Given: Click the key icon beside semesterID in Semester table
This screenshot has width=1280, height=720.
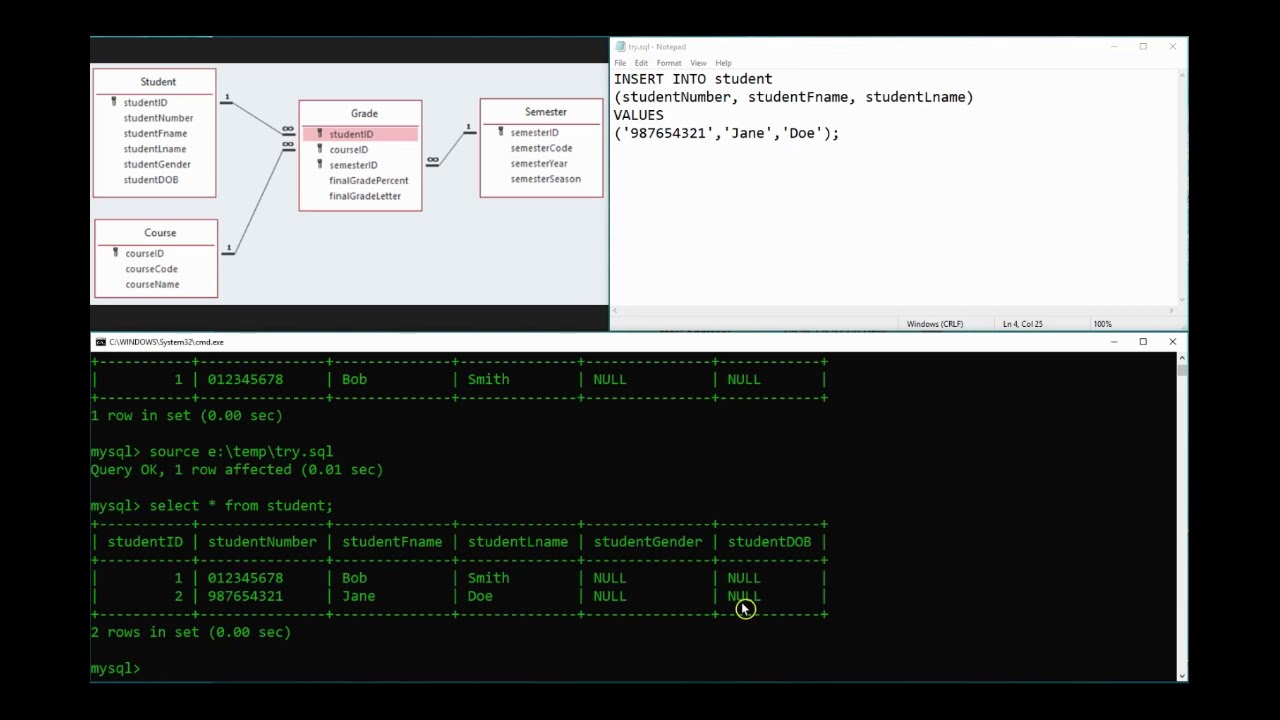Looking at the screenshot, I should point(500,132).
